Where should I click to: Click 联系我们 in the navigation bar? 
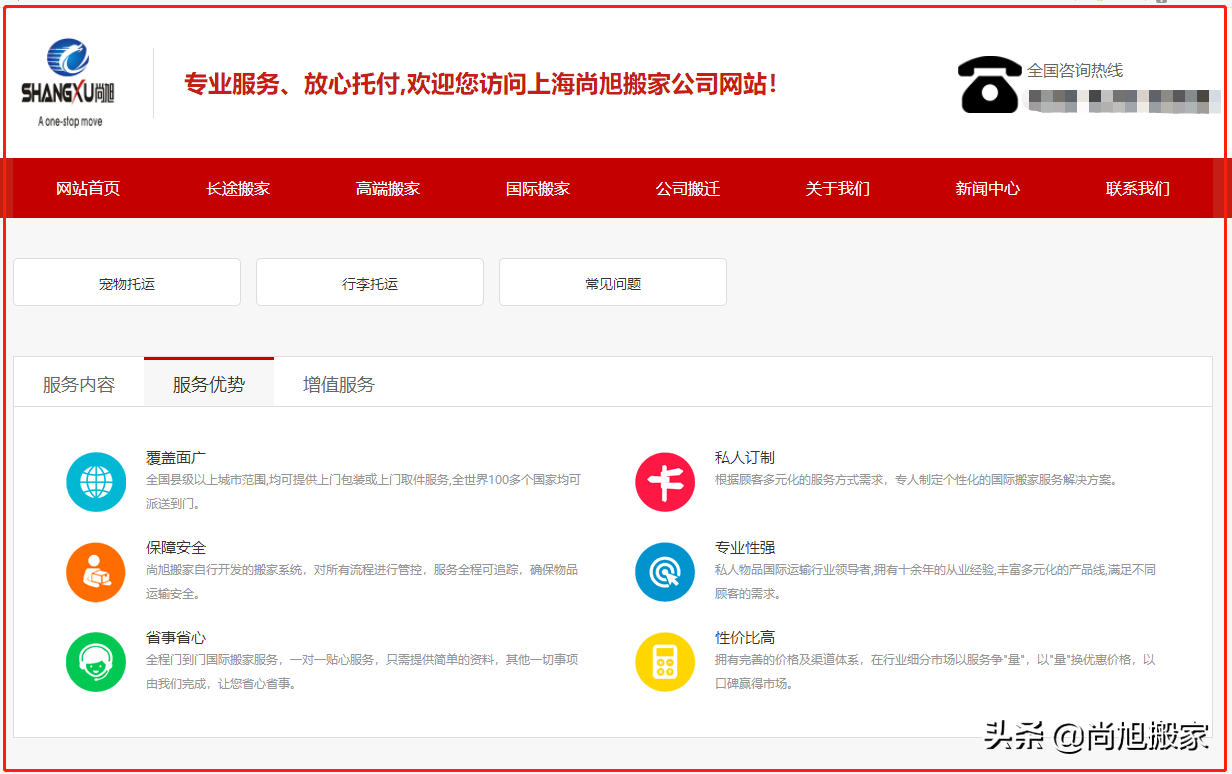point(1138,188)
